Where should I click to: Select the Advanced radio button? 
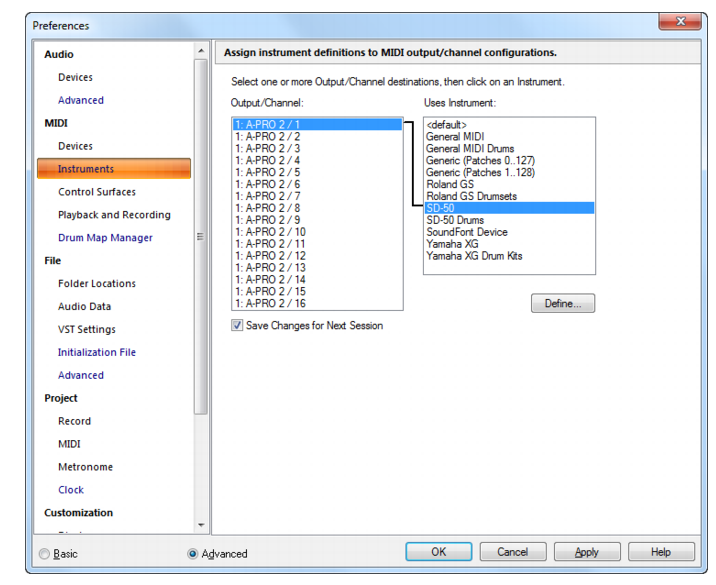[193, 553]
